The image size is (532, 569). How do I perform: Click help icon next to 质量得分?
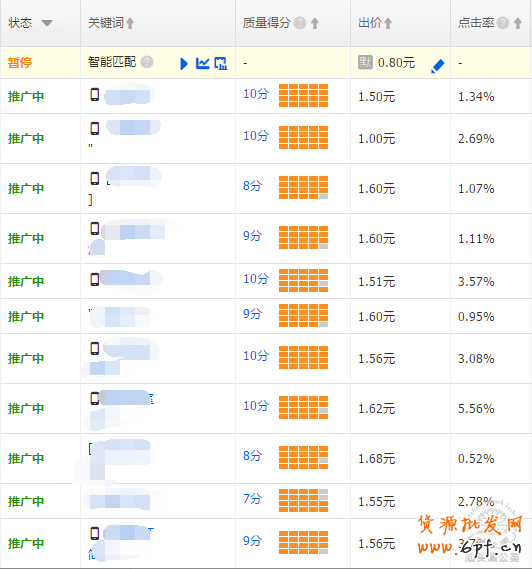click(300, 23)
